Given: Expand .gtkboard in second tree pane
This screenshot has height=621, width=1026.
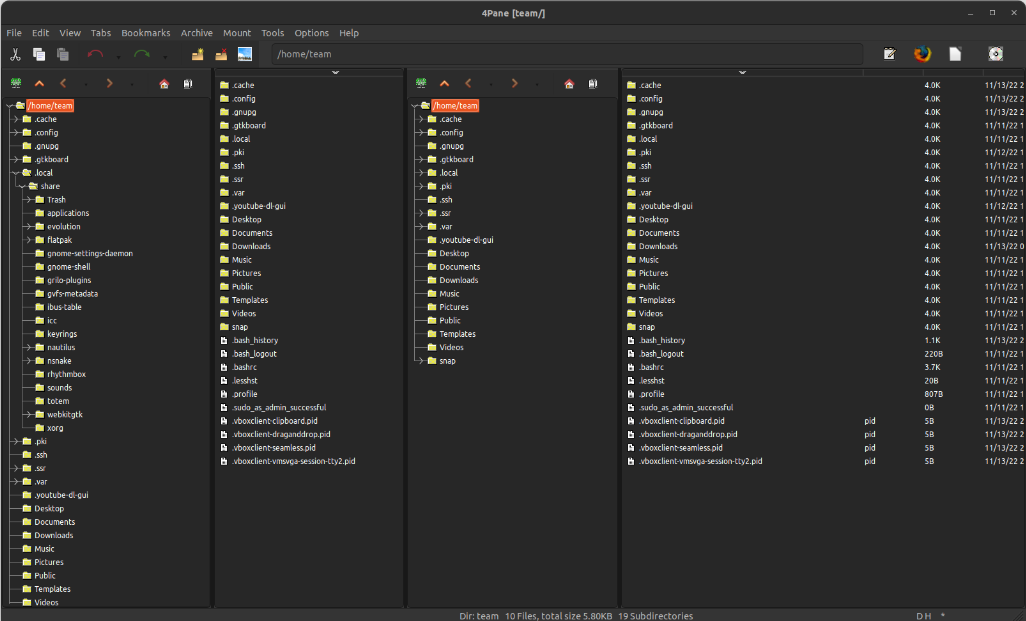Looking at the screenshot, I should 420,159.
